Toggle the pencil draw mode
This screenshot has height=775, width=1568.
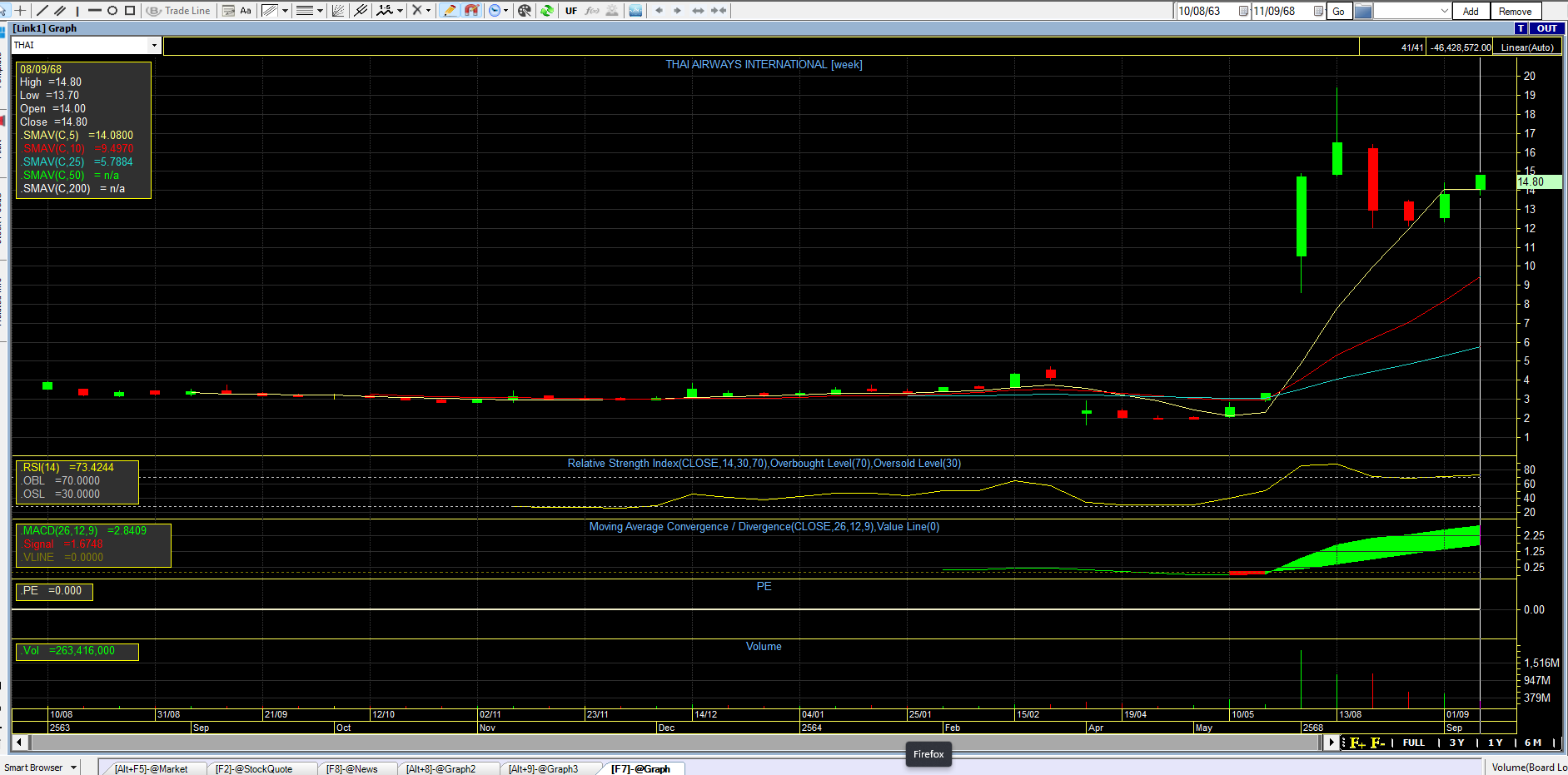point(450,11)
